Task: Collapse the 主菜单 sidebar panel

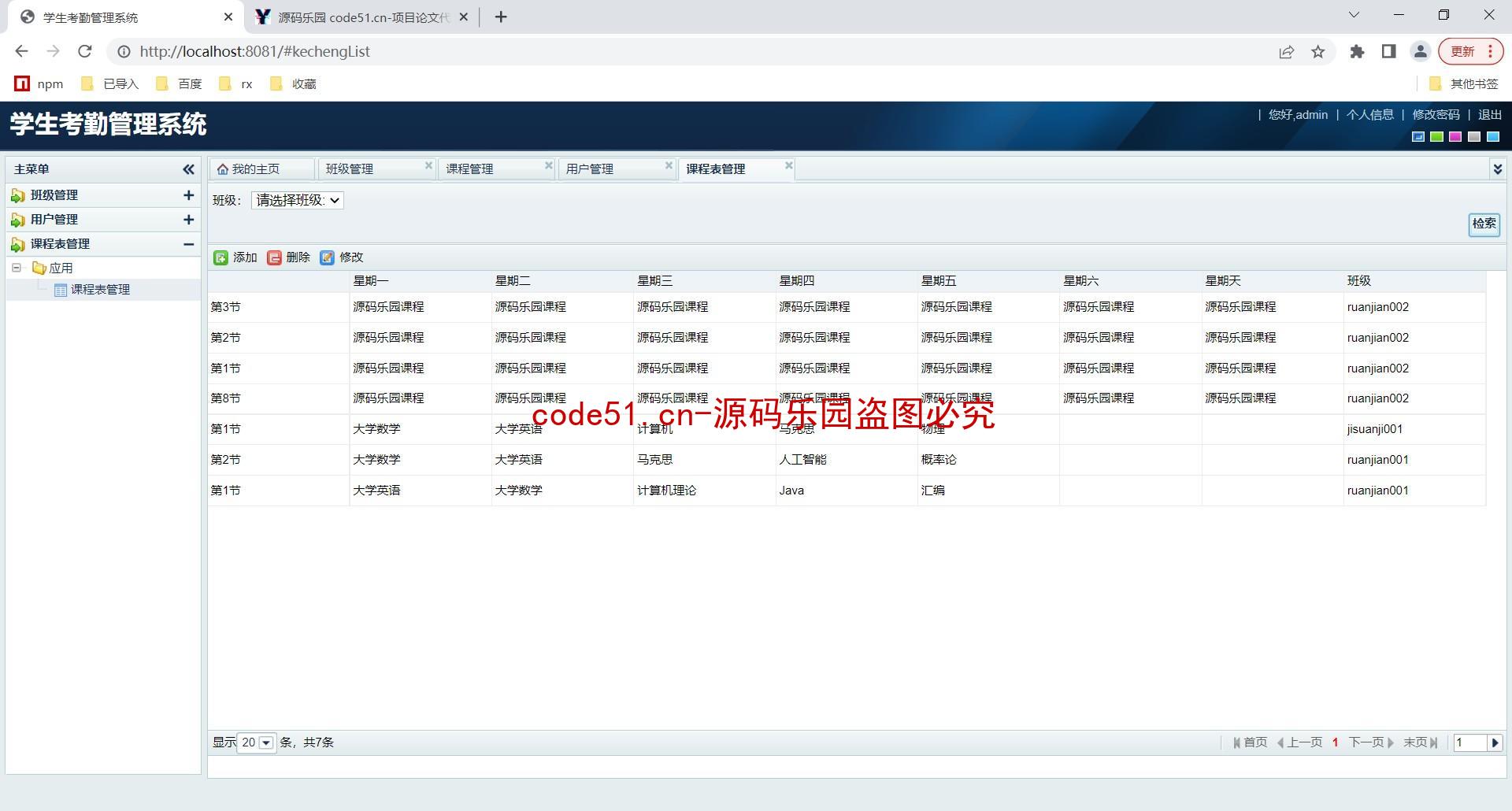Action: tap(188, 169)
